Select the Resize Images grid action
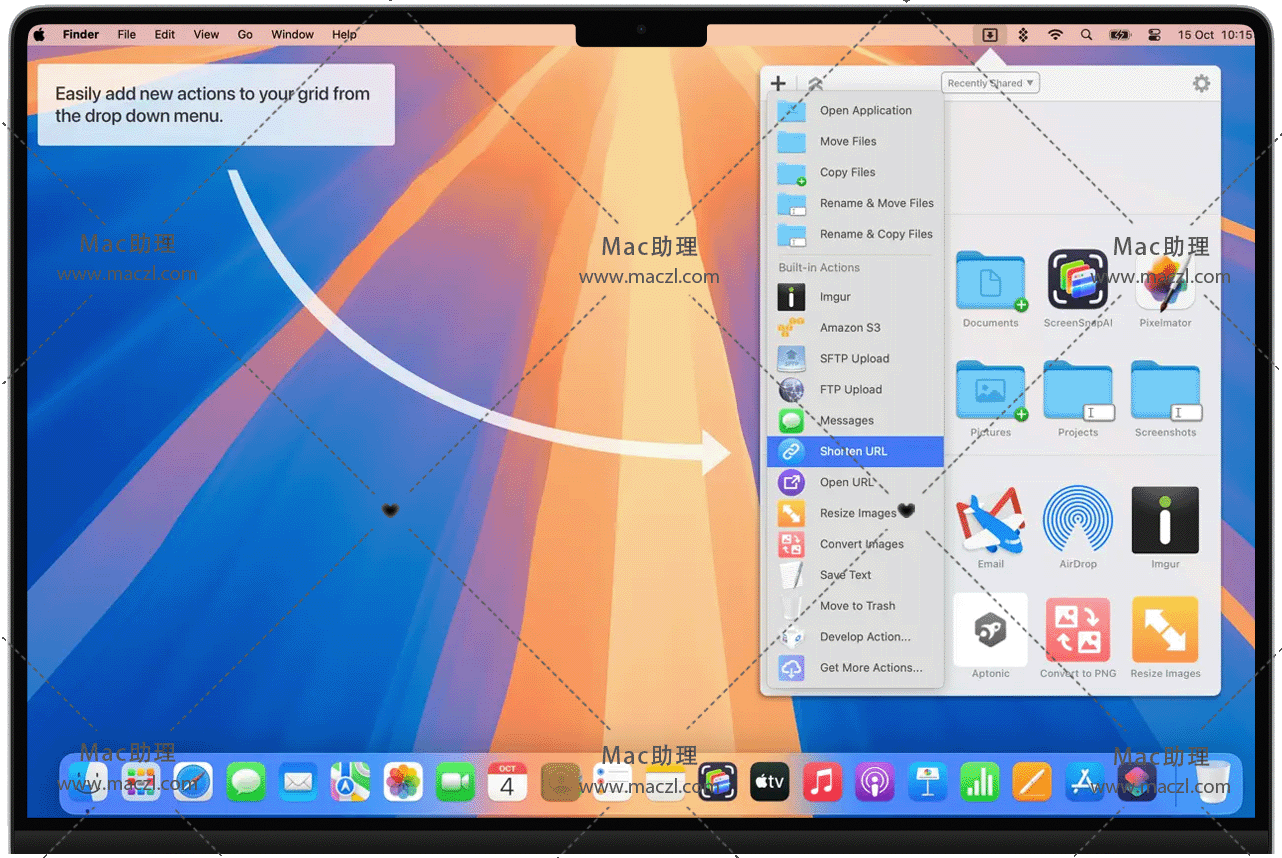This screenshot has width=1282, height=858. pyautogui.click(x=1165, y=631)
